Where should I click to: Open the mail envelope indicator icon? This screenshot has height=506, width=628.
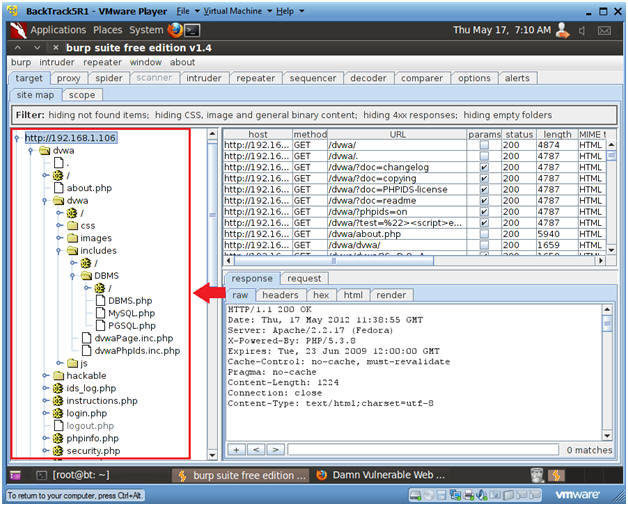604,30
